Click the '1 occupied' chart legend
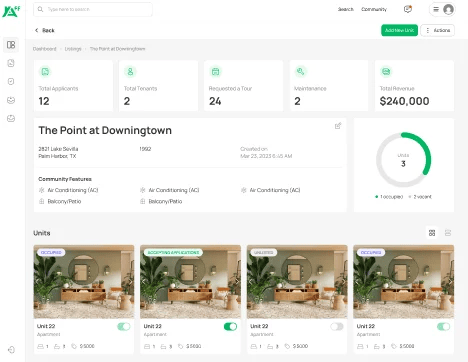468x362 pixels. coord(389,197)
